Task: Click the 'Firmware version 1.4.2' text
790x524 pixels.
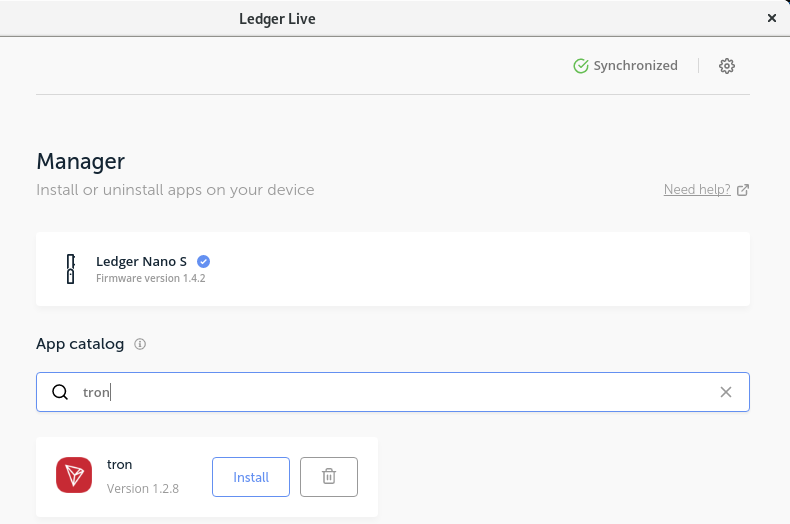Action: pyautogui.click(x=151, y=278)
